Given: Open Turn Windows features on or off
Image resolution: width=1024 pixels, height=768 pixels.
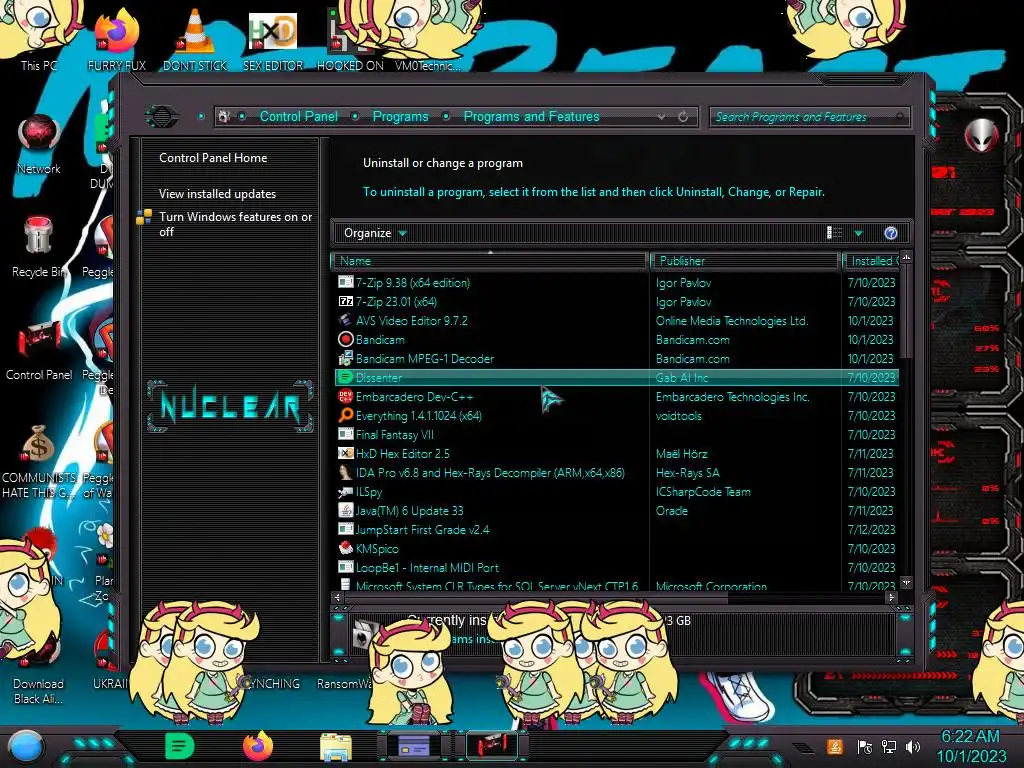Looking at the screenshot, I should click(236, 224).
